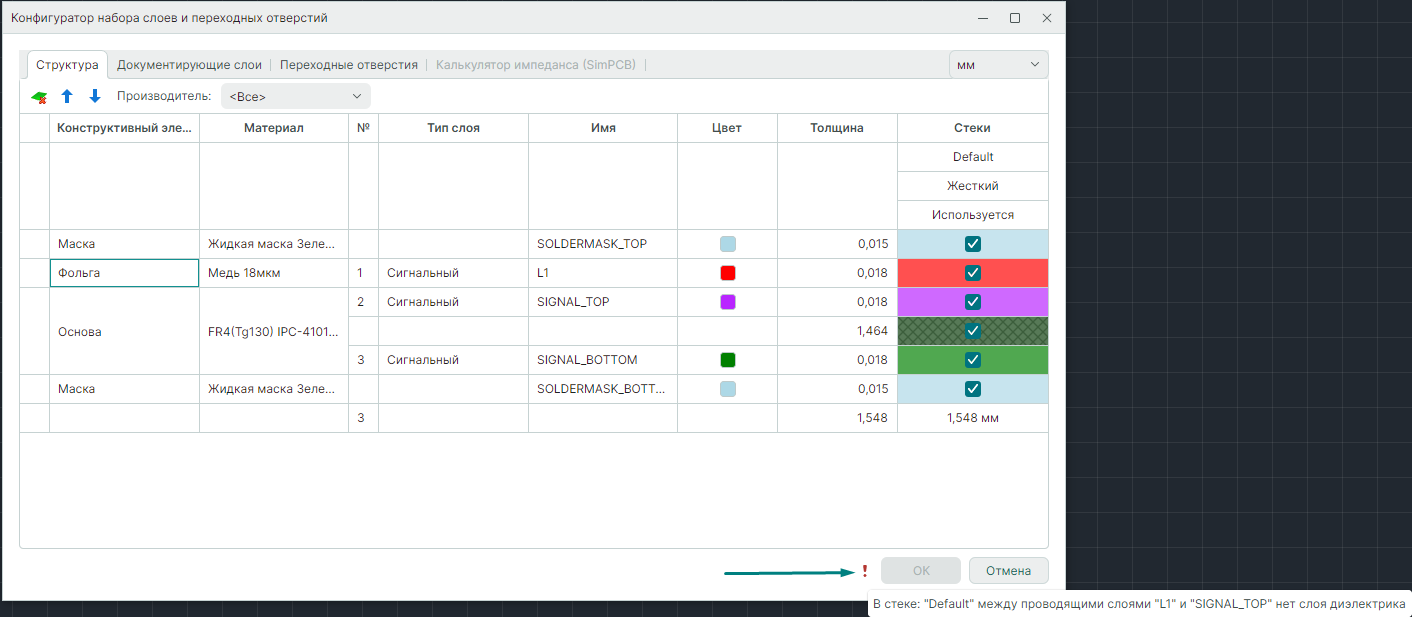Open the мм units dropdown
This screenshot has width=1412, height=617.
tap(998, 65)
